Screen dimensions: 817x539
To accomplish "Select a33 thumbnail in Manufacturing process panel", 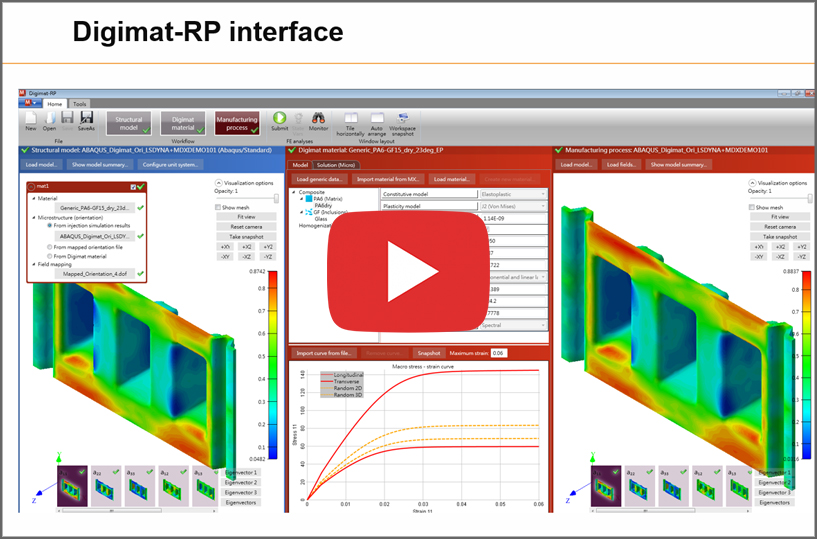I will (674, 486).
